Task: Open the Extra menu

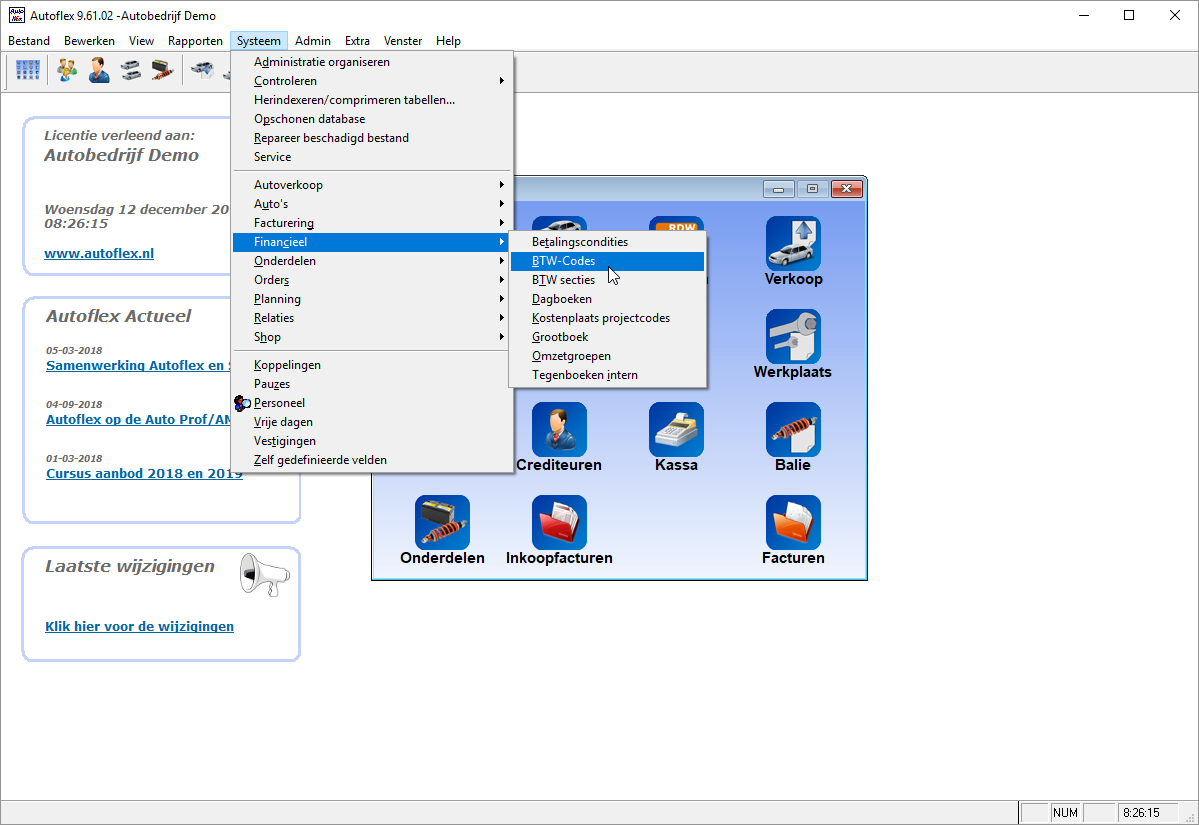Action: click(x=357, y=41)
